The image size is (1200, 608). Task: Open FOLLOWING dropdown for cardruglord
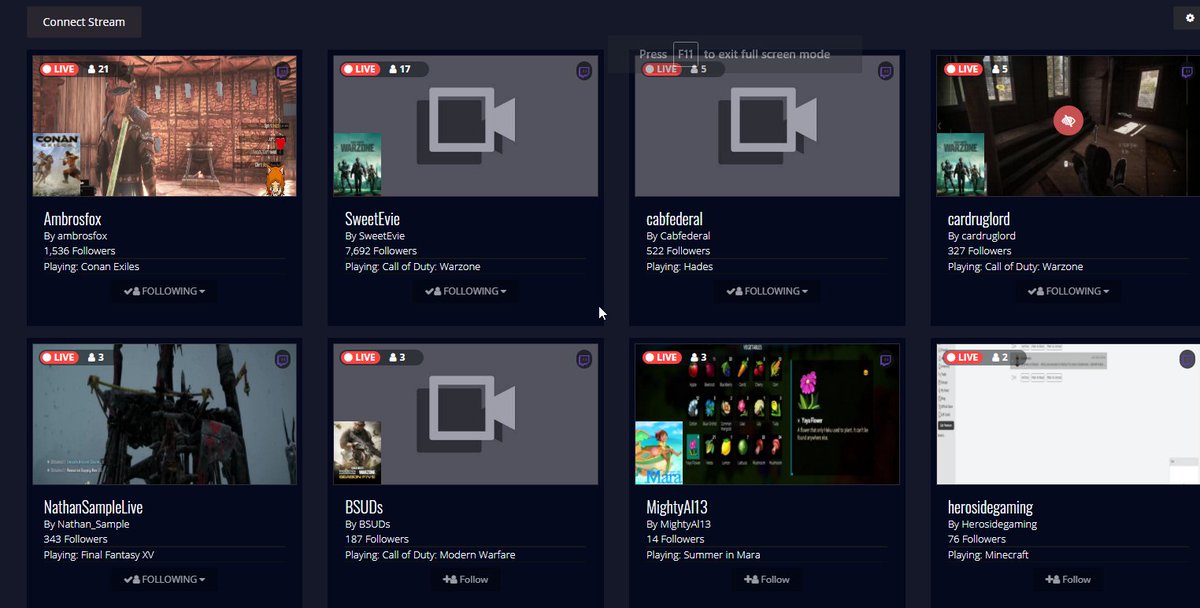(x=1068, y=291)
